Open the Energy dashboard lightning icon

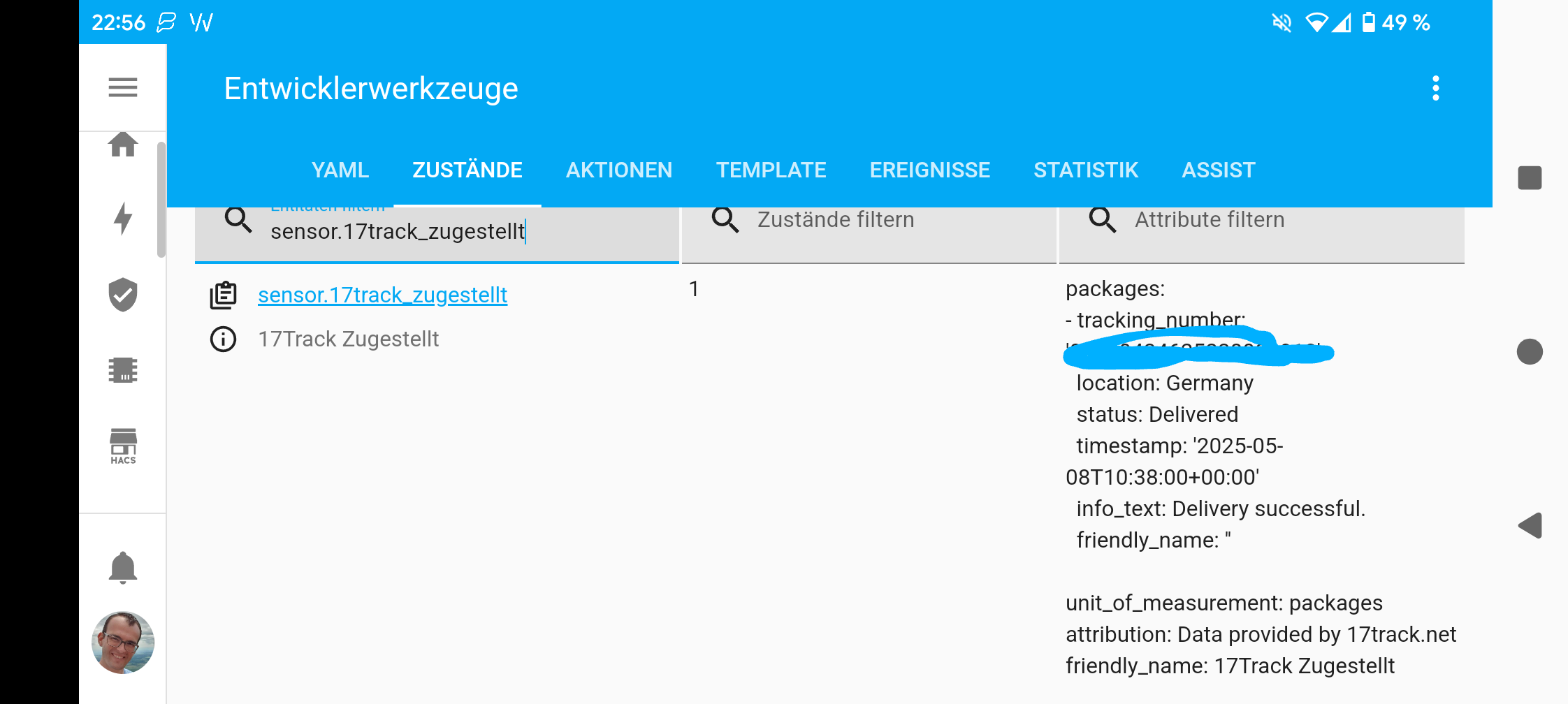tap(123, 219)
